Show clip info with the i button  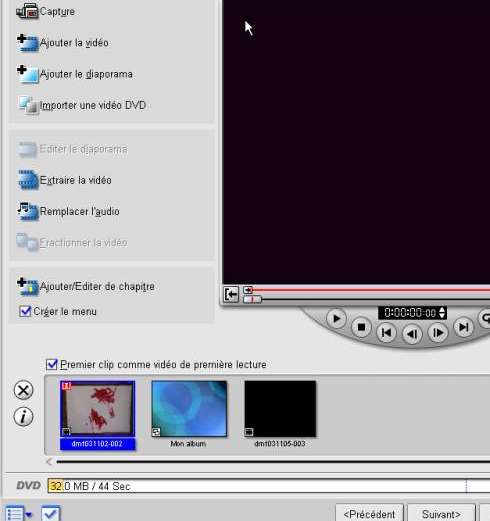tap(23, 417)
